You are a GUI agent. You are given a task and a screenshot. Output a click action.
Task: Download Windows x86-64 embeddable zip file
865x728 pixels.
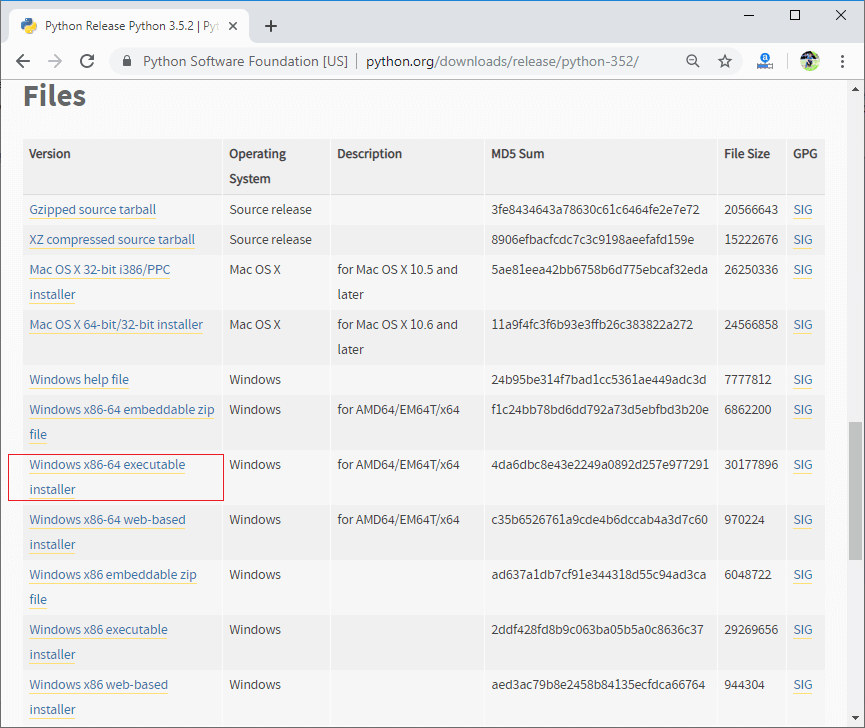121,422
